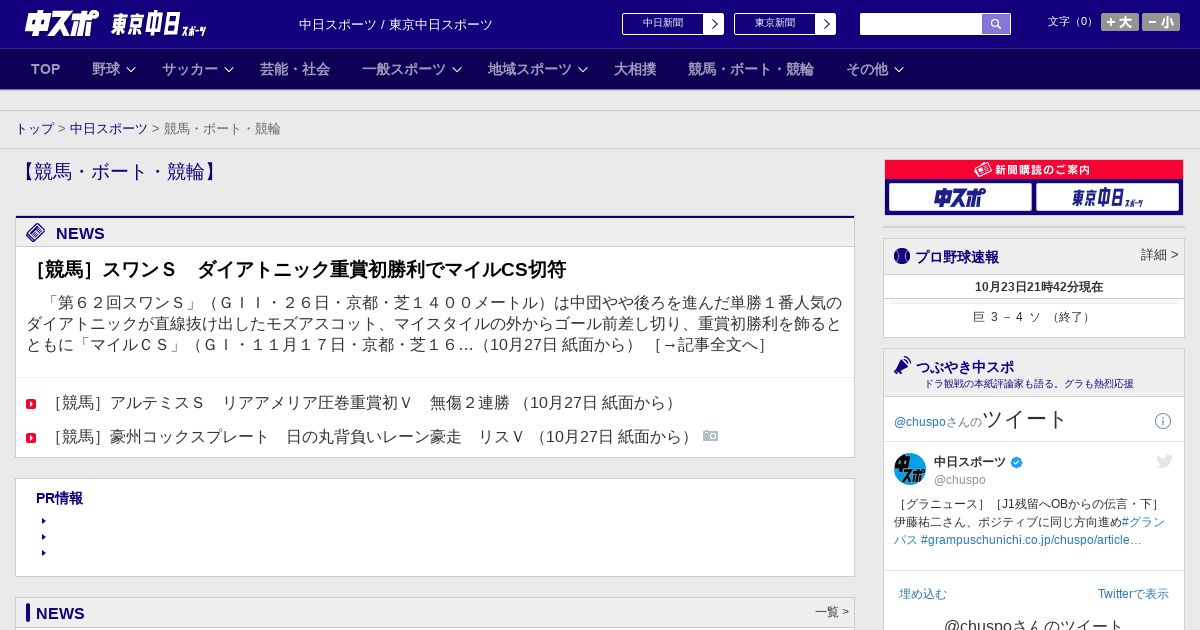Screen dimensions: 1200x630
Task: Open the アルテミスS リアアメリア article
Action: click(364, 403)
